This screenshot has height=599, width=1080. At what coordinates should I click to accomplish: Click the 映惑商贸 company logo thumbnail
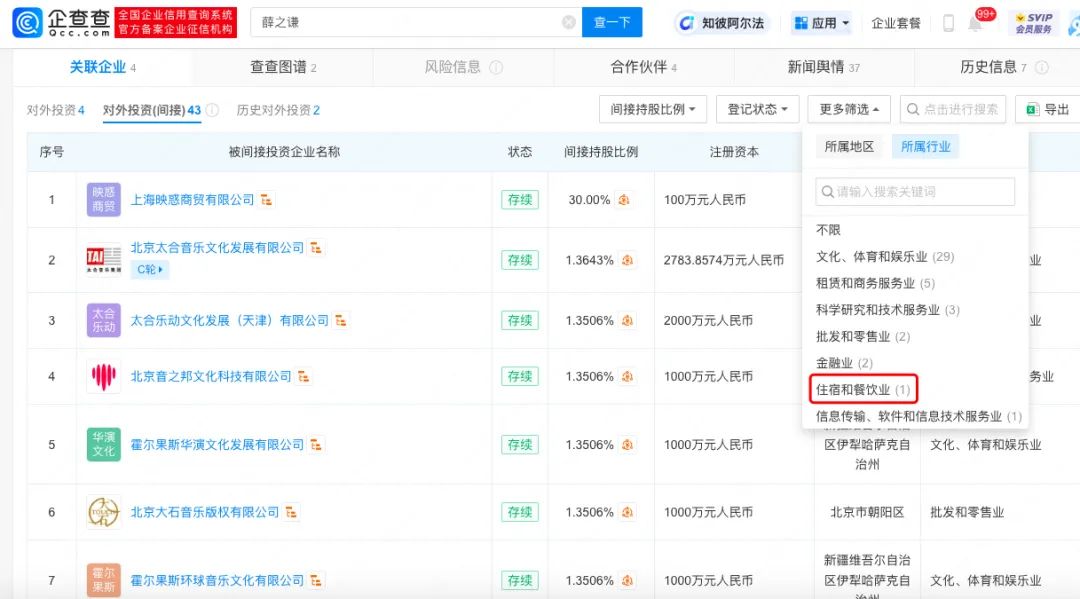click(103, 200)
